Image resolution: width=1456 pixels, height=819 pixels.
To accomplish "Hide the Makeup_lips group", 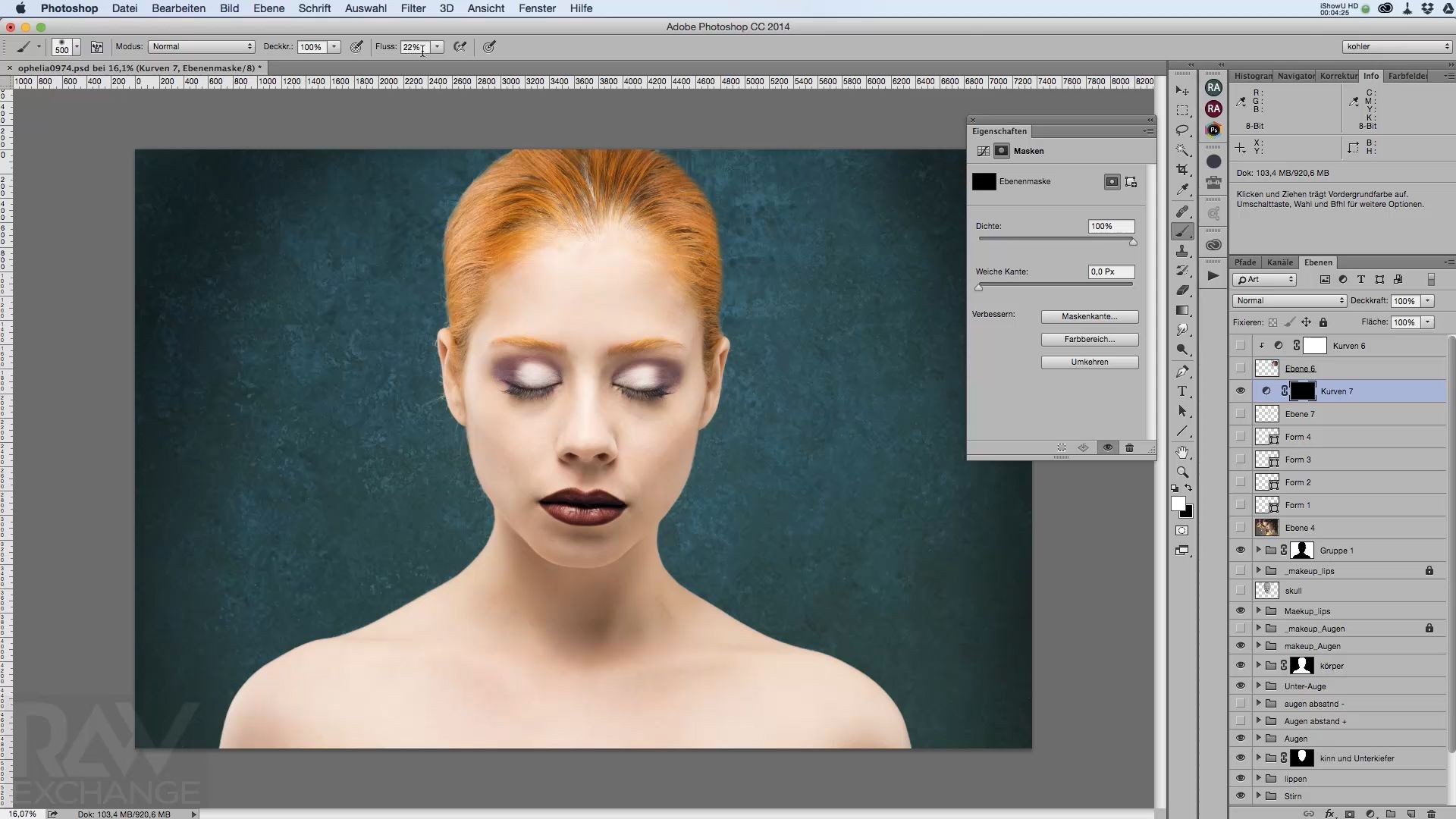I will point(1241,611).
